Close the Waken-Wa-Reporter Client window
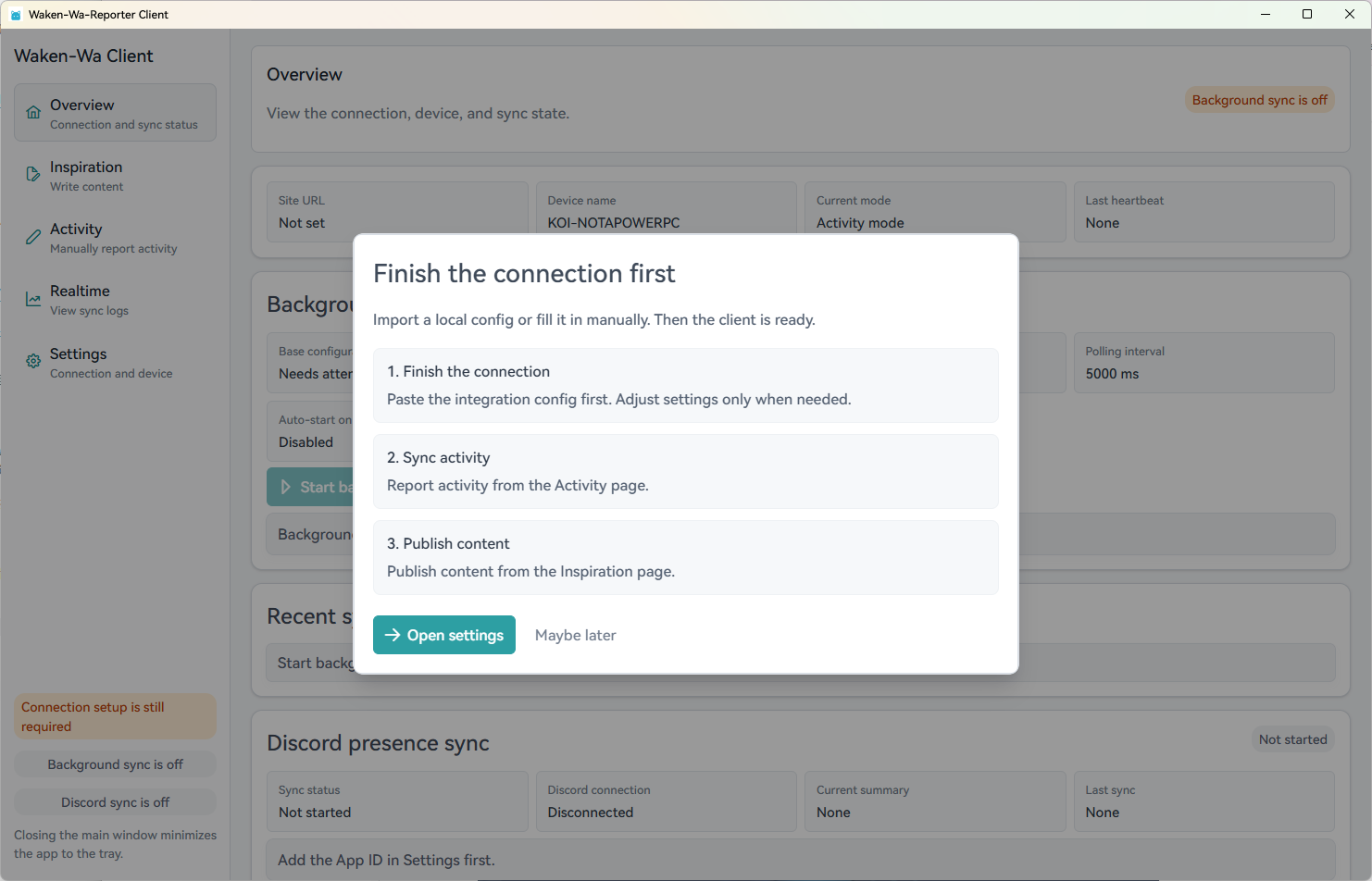 pyautogui.click(x=1350, y=14)
